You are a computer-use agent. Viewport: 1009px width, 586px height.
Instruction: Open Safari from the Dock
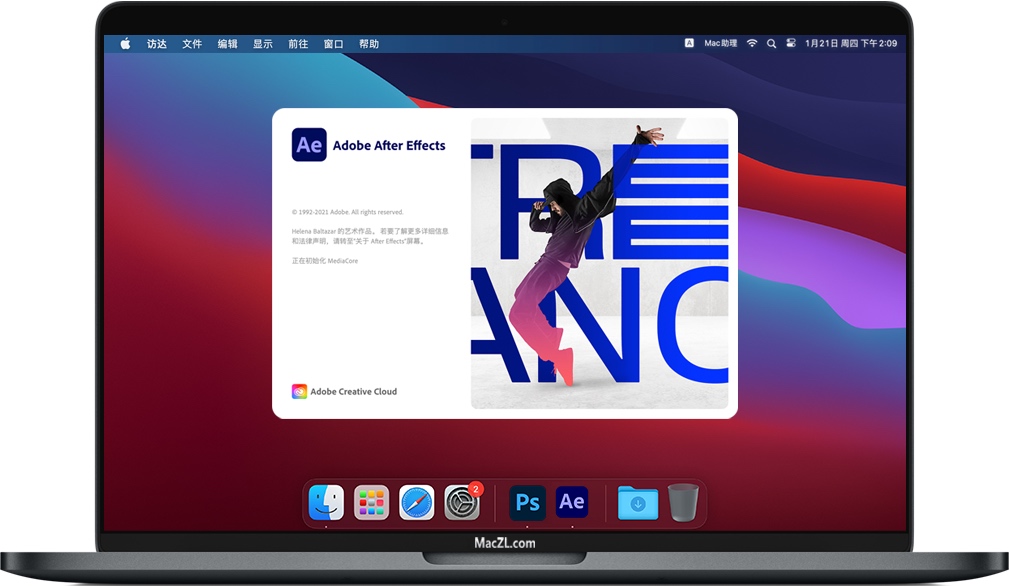[x=417, y=502]
